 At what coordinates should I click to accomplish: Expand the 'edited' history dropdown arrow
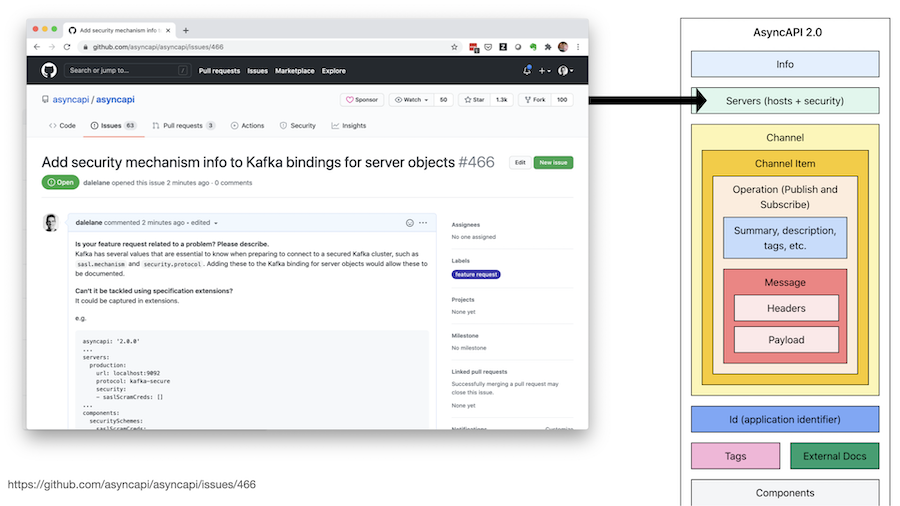click(x=216, y=223)
